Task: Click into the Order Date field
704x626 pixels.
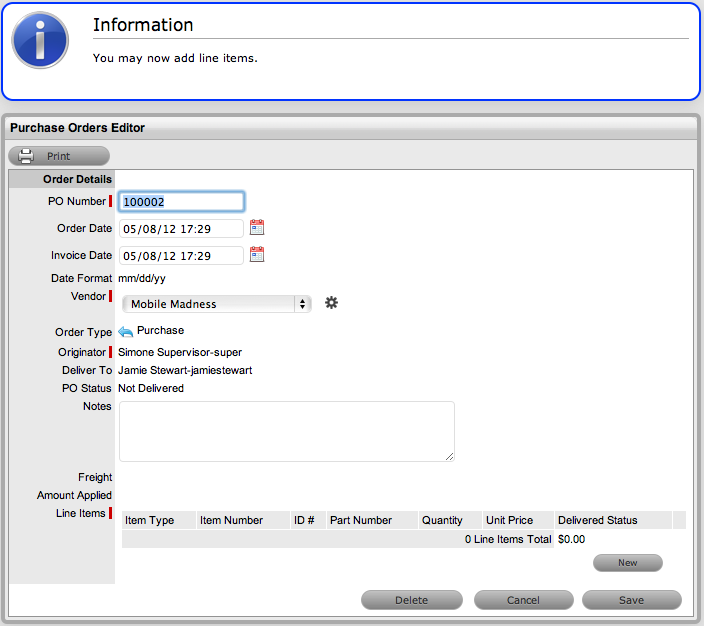Action: 181,229
